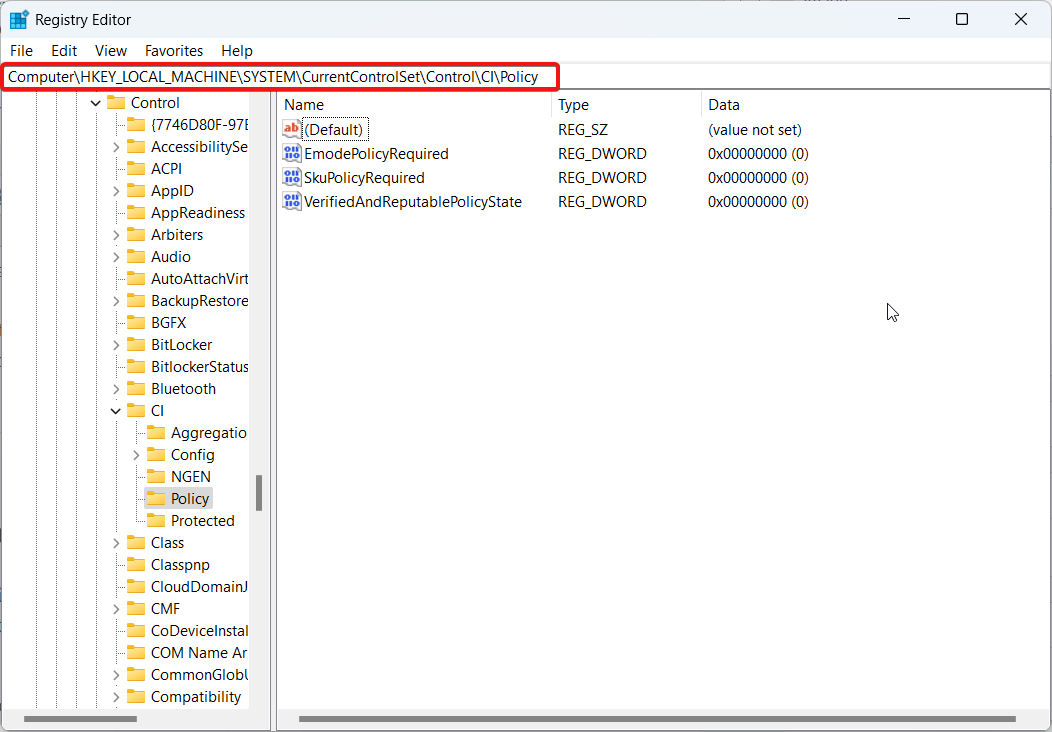Select the Compatibility key label
The image size is (1052, 732).
pyautogui.click(x=196, y=696)
